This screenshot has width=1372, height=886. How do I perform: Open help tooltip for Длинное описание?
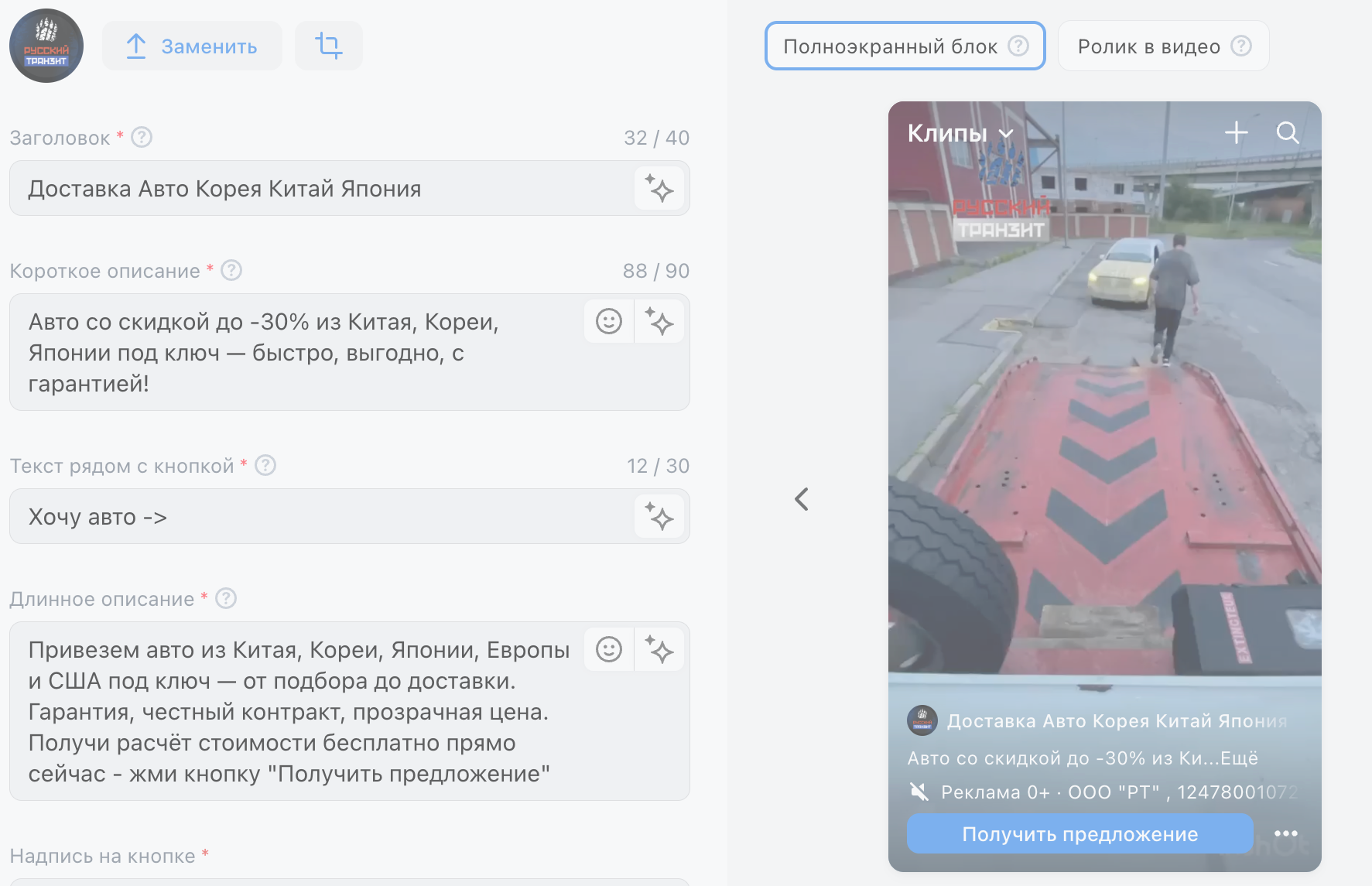pyautogui.click(x=226, y=598)
